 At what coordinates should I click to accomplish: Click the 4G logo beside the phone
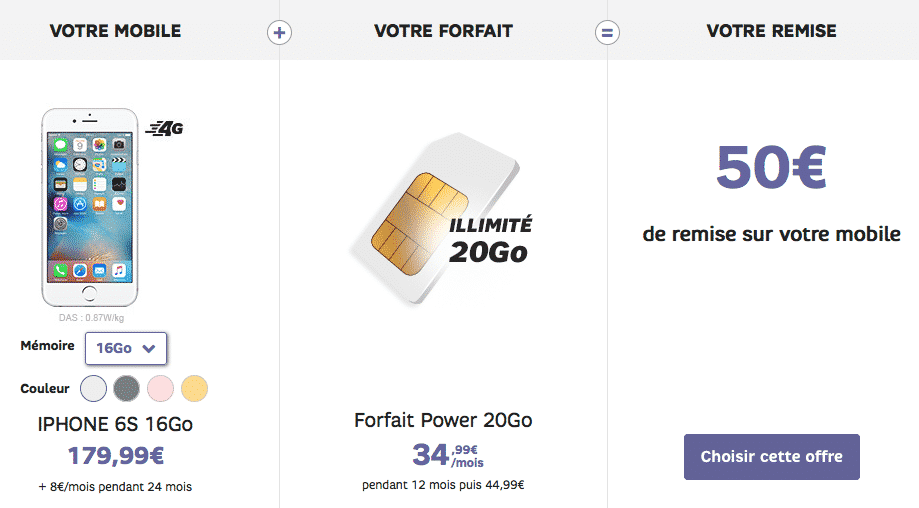point(164,128)
